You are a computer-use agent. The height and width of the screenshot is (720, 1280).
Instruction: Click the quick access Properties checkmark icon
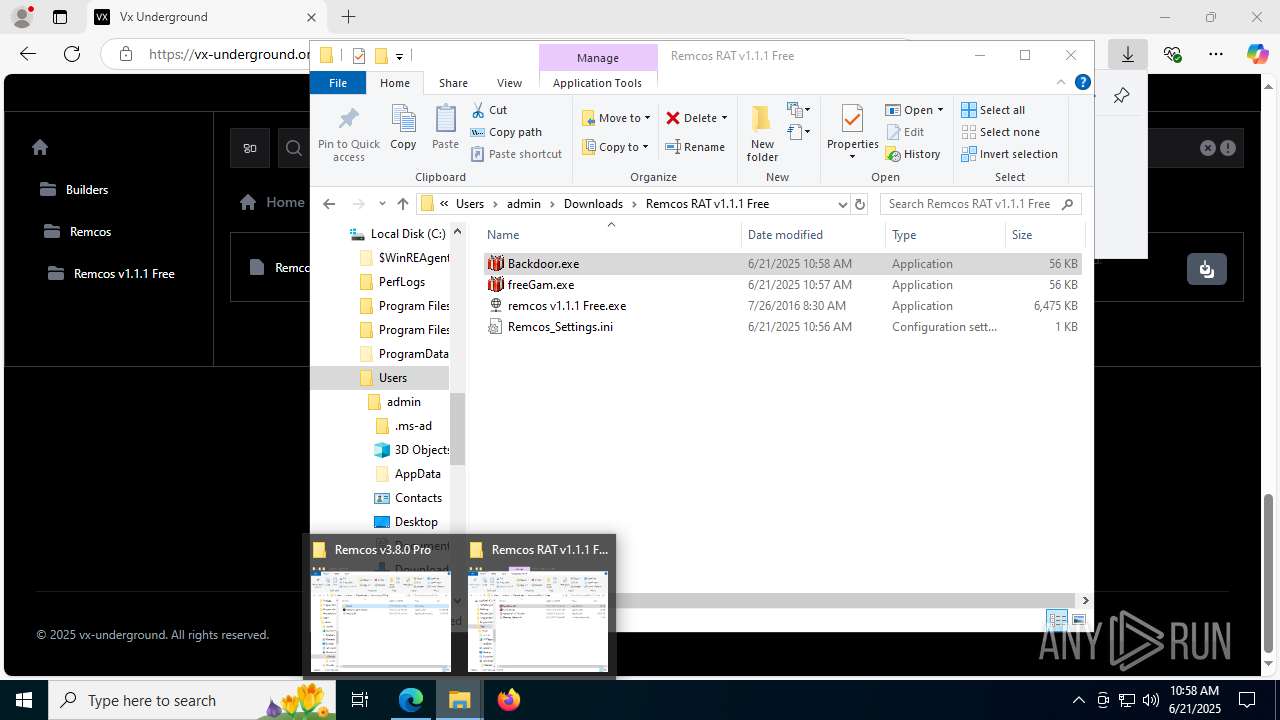coord(360,56)
